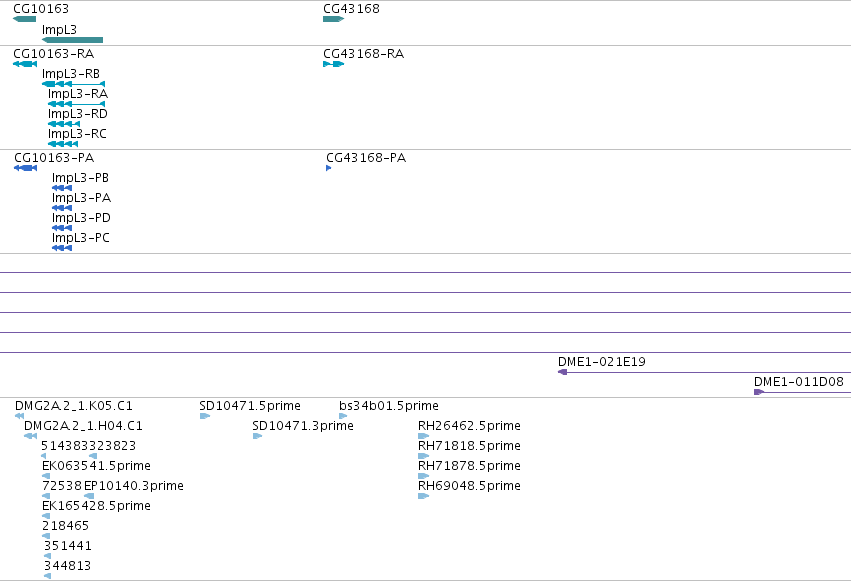Select the DMG2A.2_1.K05.C1 feature label

tap(74, 406)
